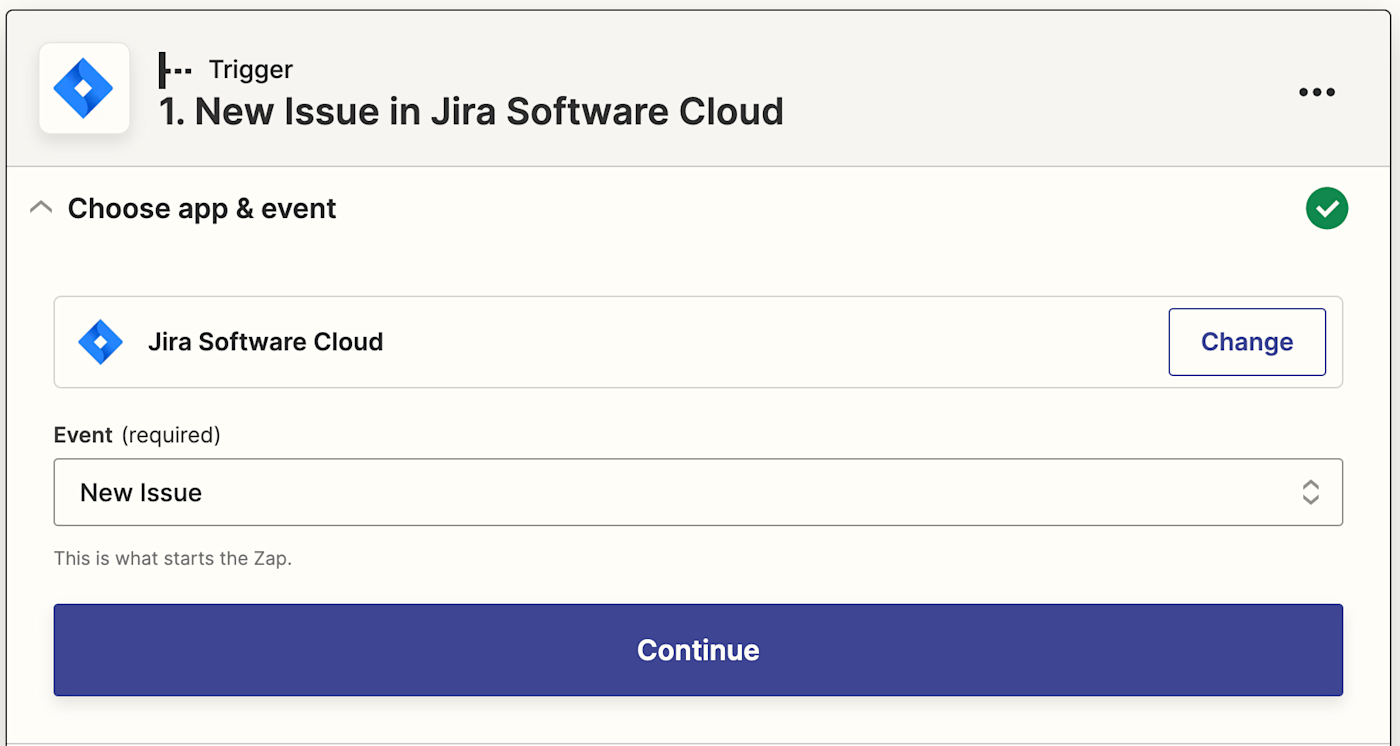Click the Trigger label text

tap(250, 70)
